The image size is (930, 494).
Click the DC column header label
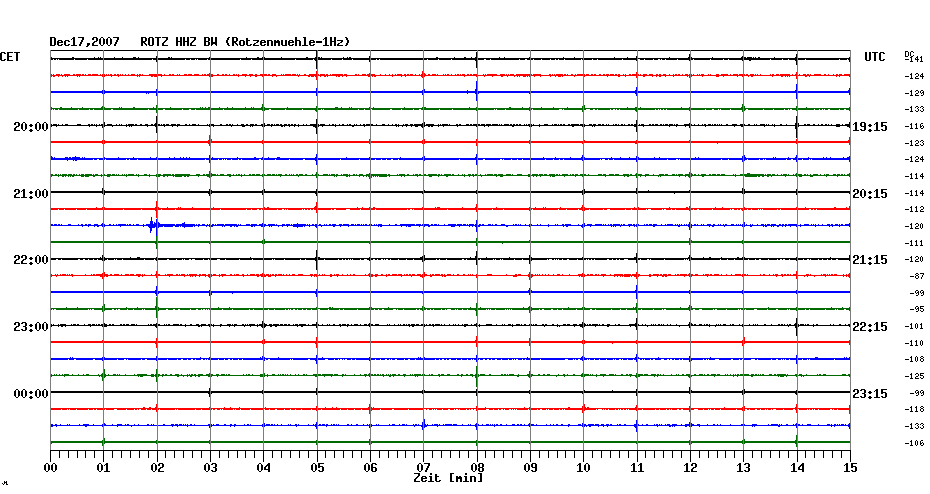[909, 55]
